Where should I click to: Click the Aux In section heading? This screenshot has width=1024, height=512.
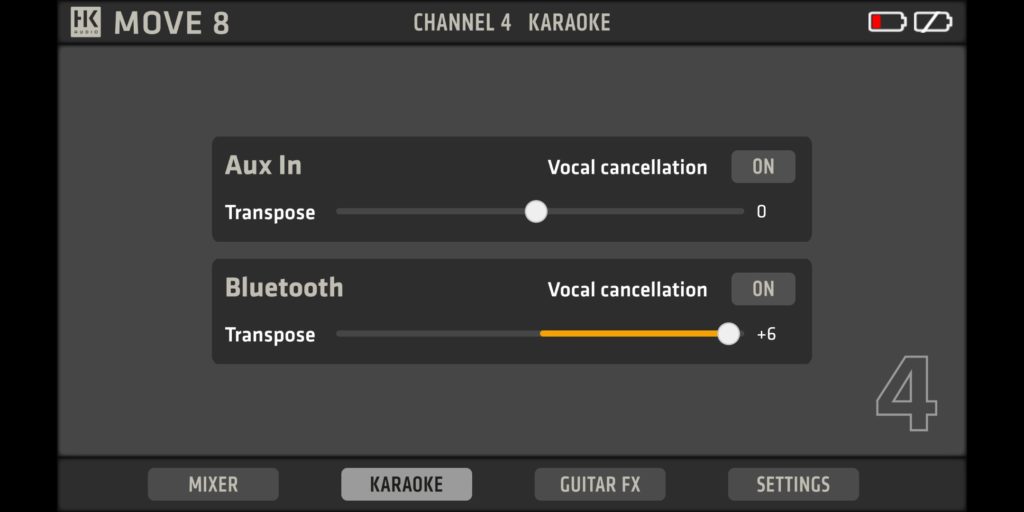click(x=263, y=166)
